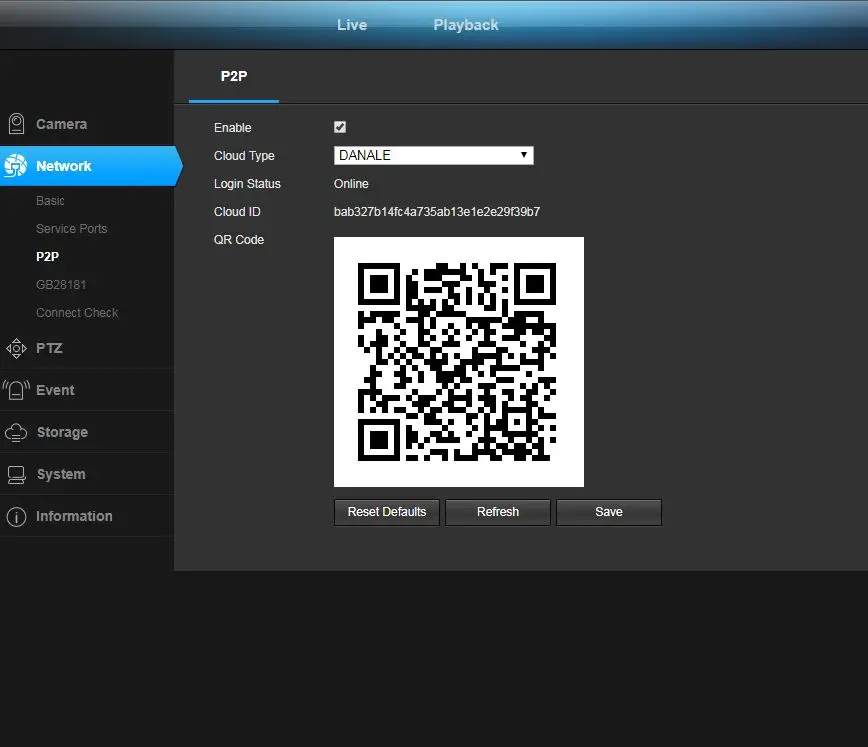868x747 pixels.
Task: Go to Service Ports submenu
Action: [71, 229]
